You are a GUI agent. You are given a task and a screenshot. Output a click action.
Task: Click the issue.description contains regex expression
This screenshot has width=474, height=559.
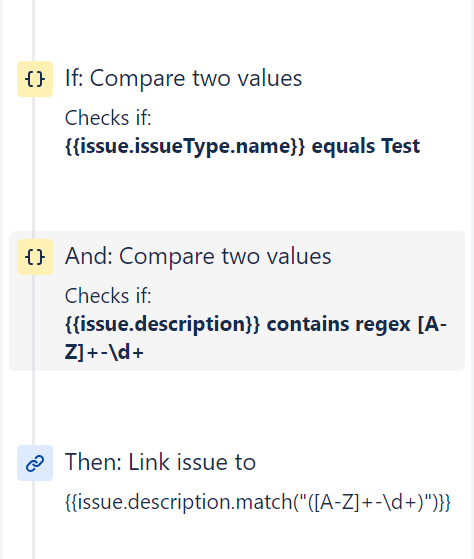256,338
